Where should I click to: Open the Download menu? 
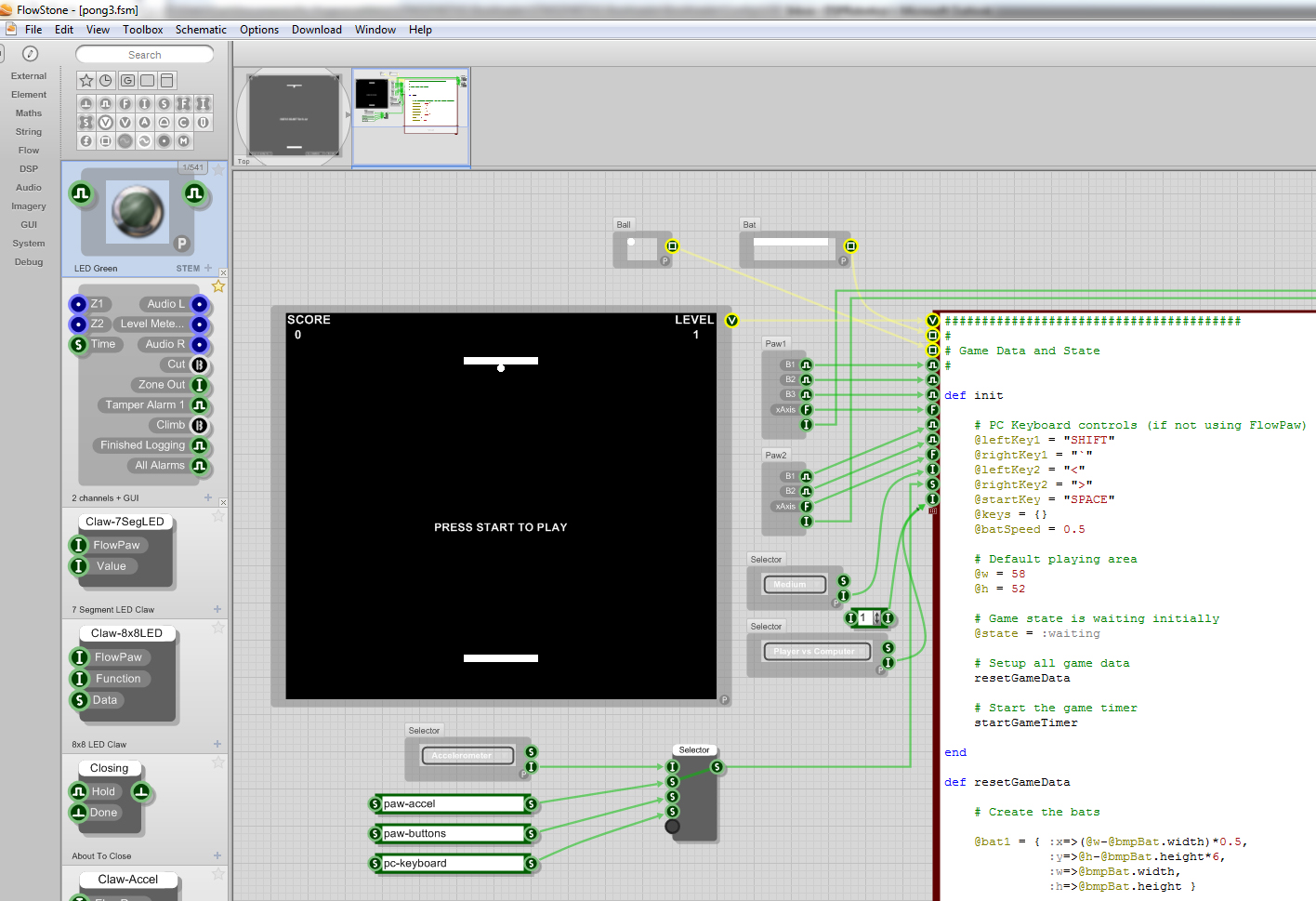click(317, 30)
